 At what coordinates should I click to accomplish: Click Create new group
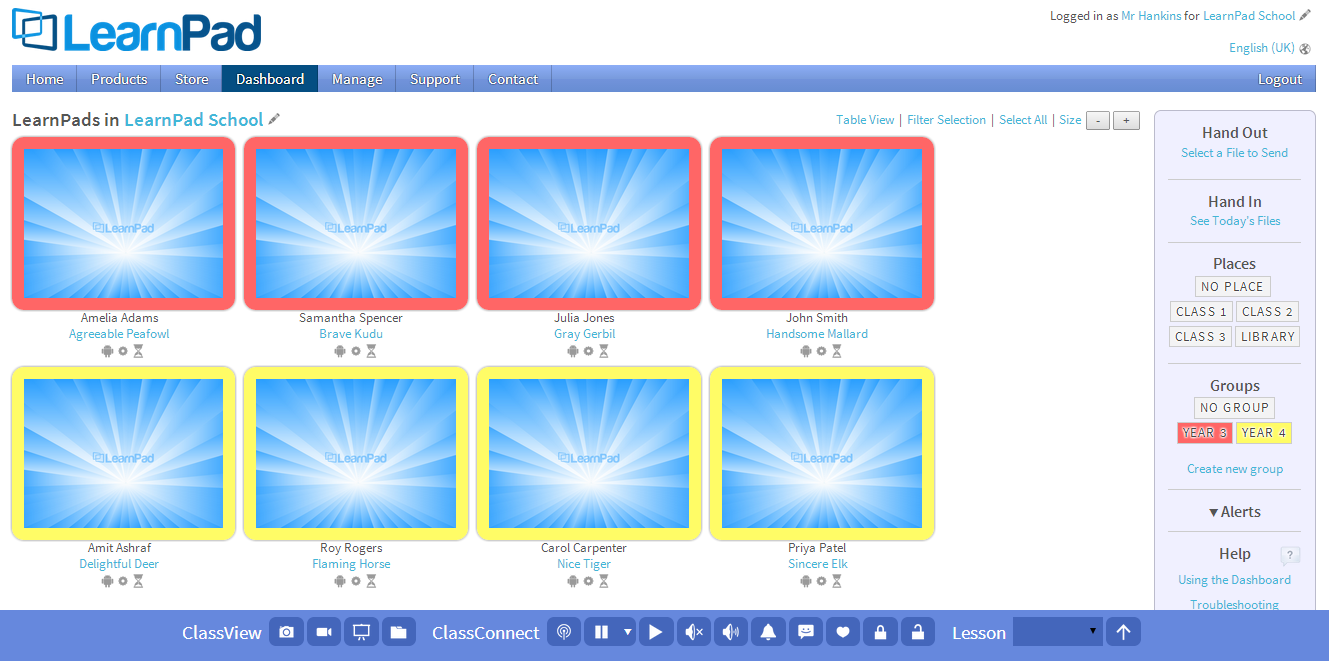tap(1235, 469)
